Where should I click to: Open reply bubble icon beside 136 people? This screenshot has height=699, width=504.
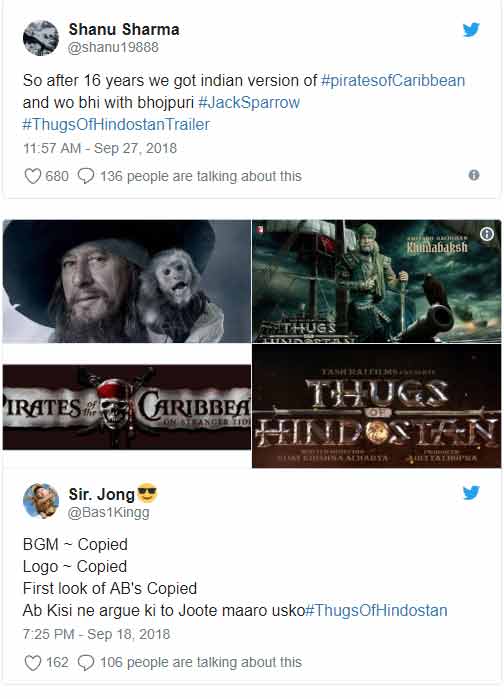pyautogui.click(x=86, y=176)
